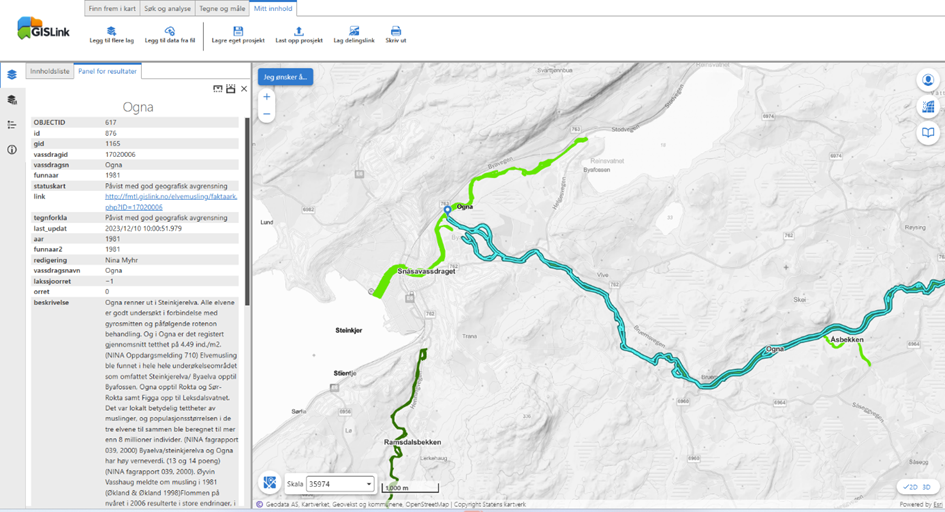Viewport: 945px width, 512px height.
Task: Click the basemap gallery button bottom-left of map
Action: tap(269, 484)
